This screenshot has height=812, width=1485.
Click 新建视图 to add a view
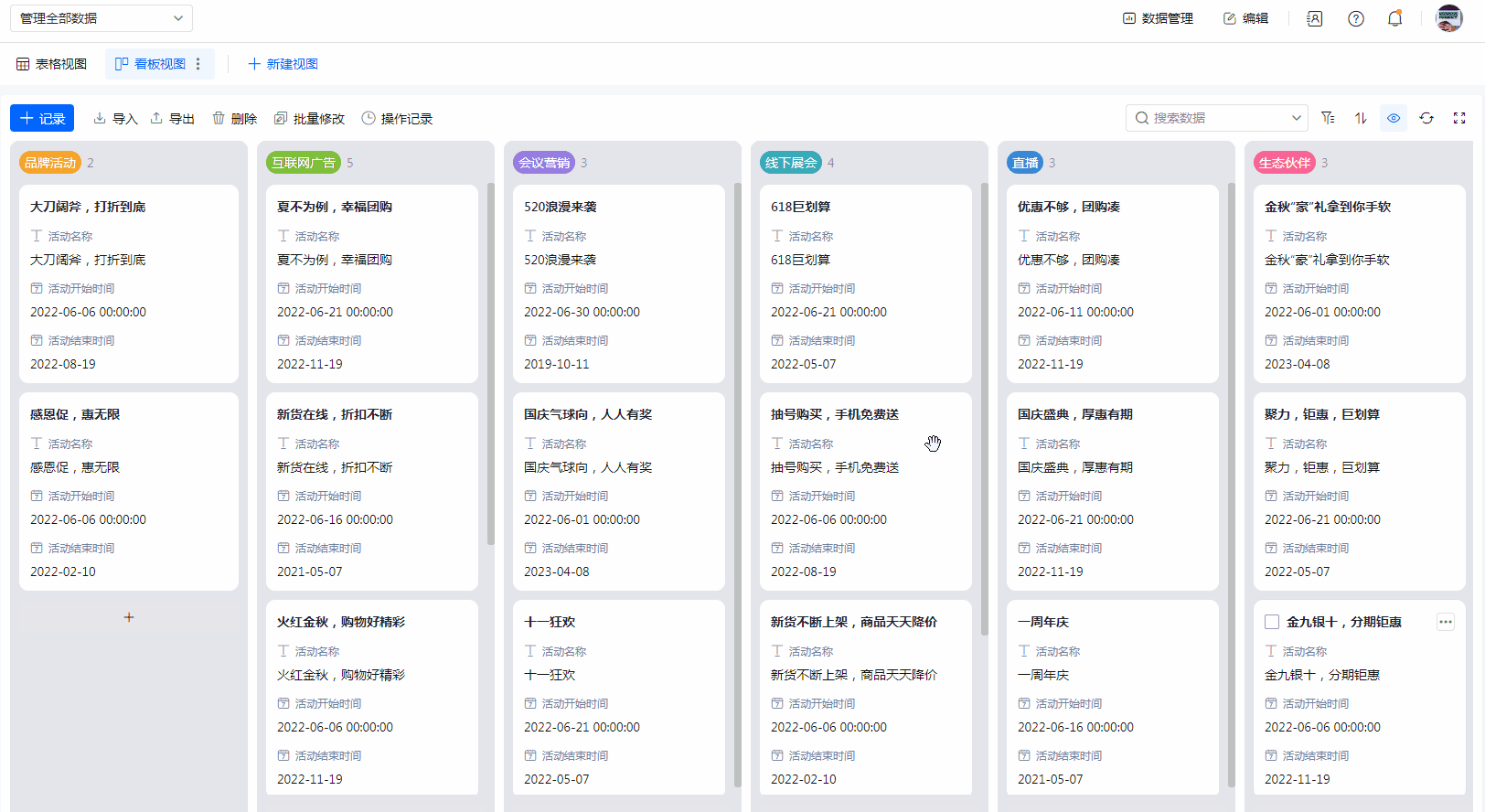click(283, 64)
